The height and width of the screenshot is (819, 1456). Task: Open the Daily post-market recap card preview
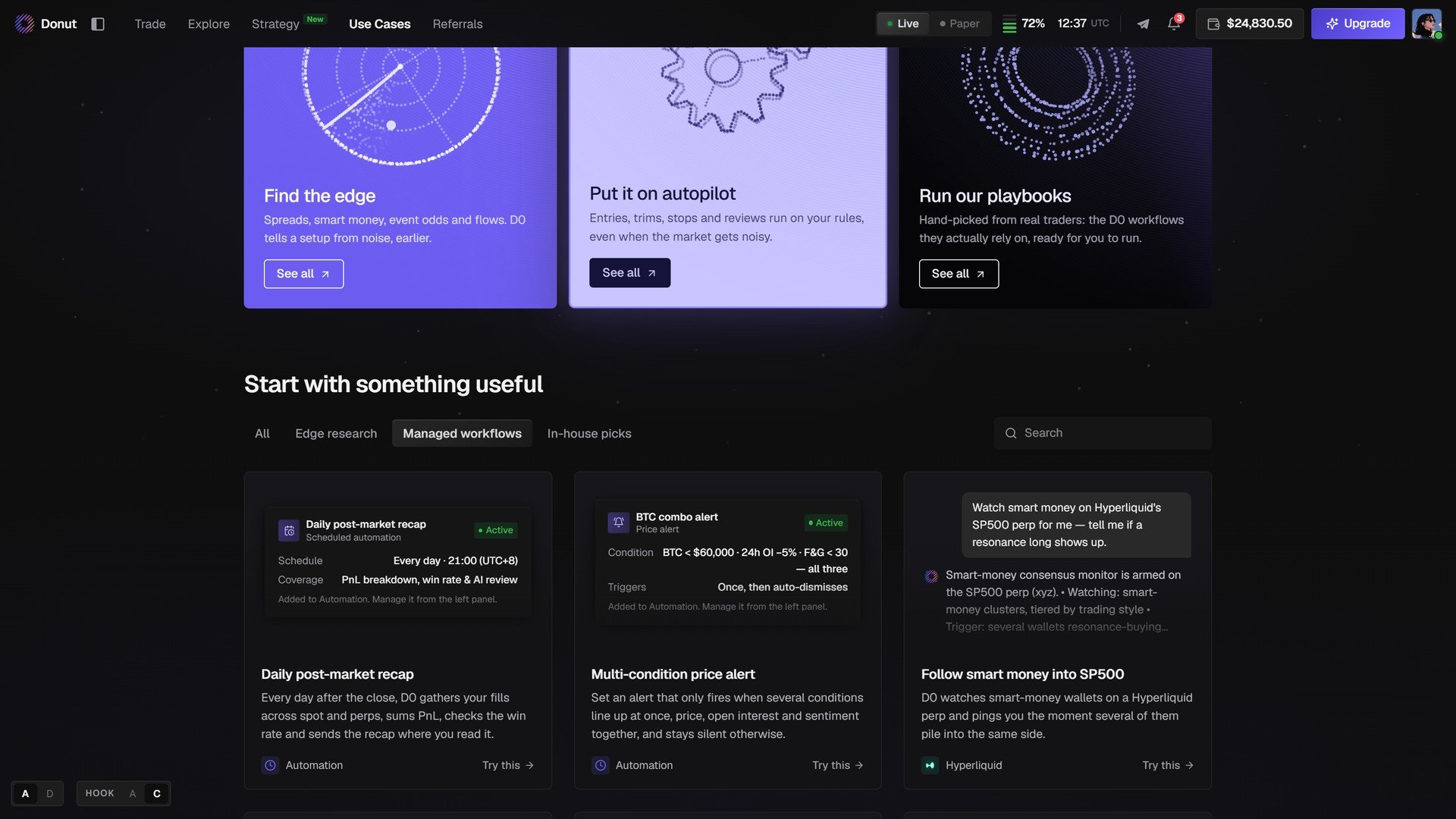point(397,561)
